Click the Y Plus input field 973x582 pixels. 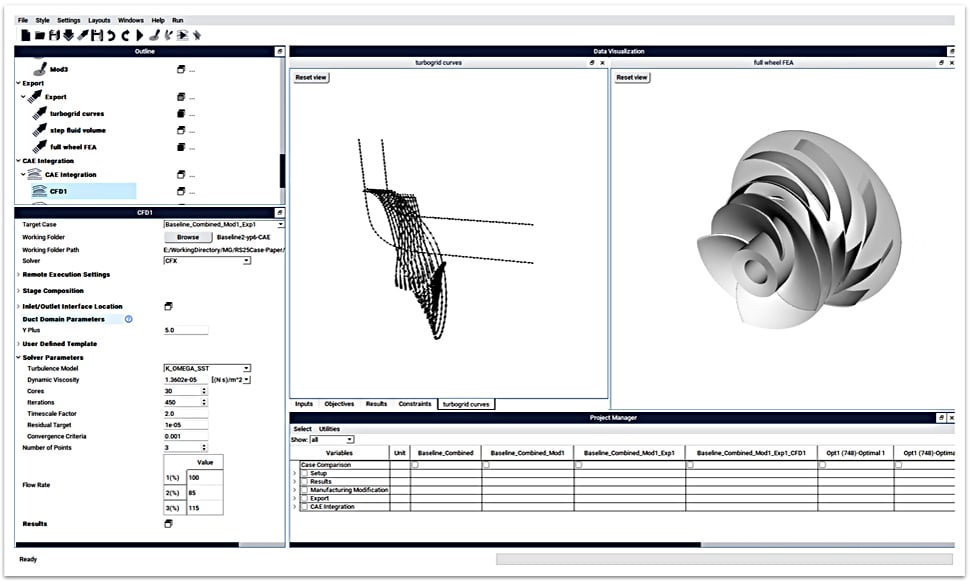pos(186,330)
